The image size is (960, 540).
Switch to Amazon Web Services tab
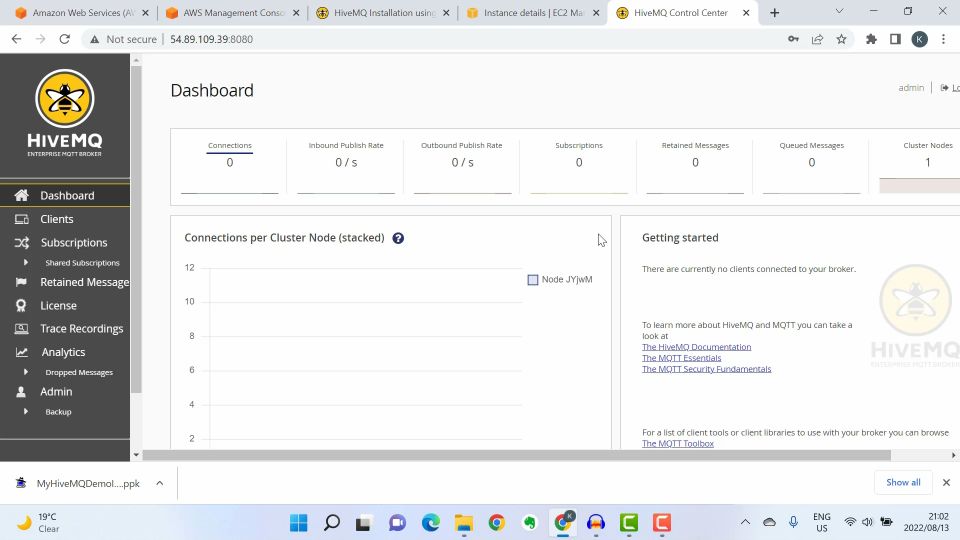click(83, 13)
